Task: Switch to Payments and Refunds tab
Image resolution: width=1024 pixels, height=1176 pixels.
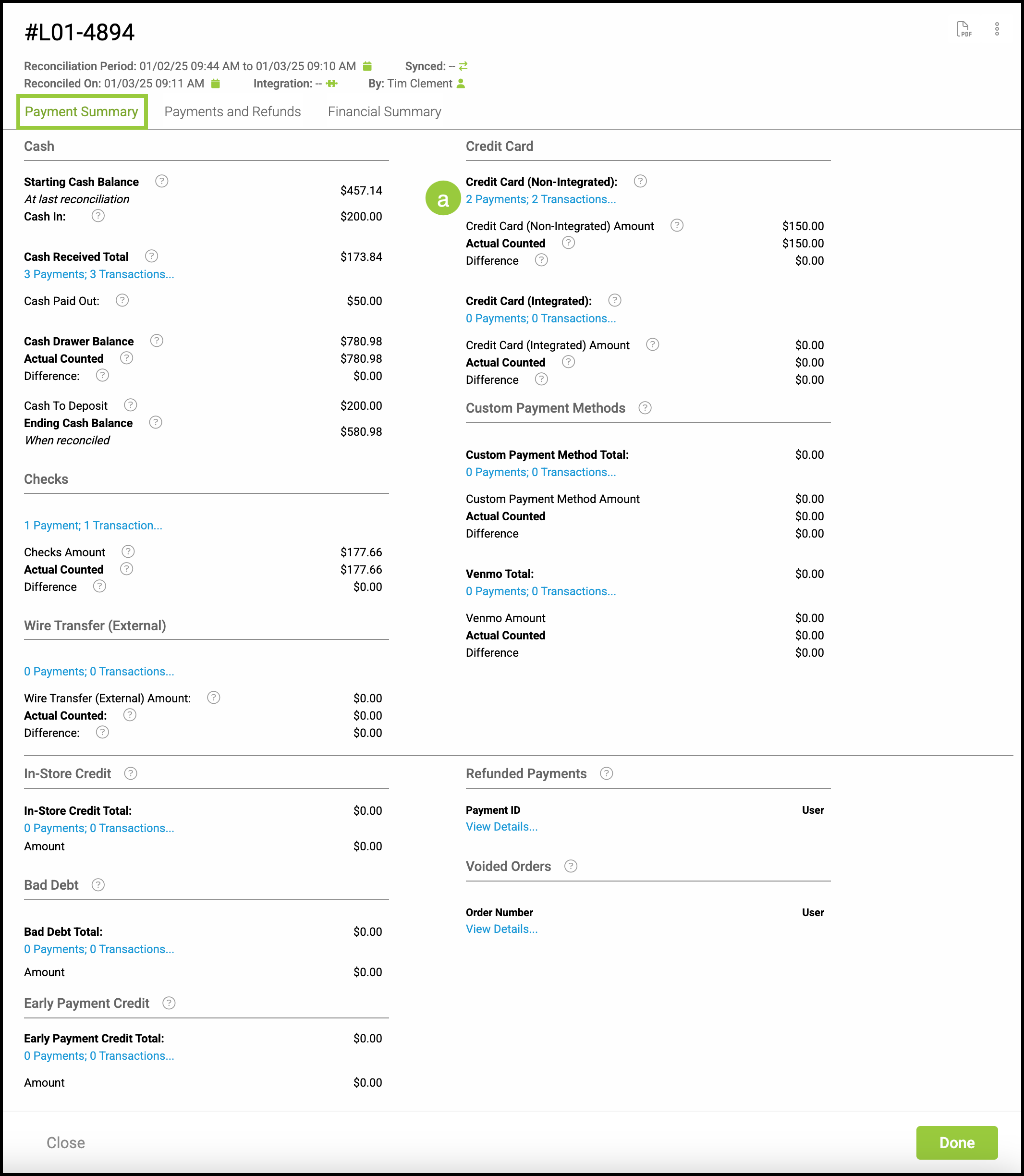Action: click(x=232, y=111)
